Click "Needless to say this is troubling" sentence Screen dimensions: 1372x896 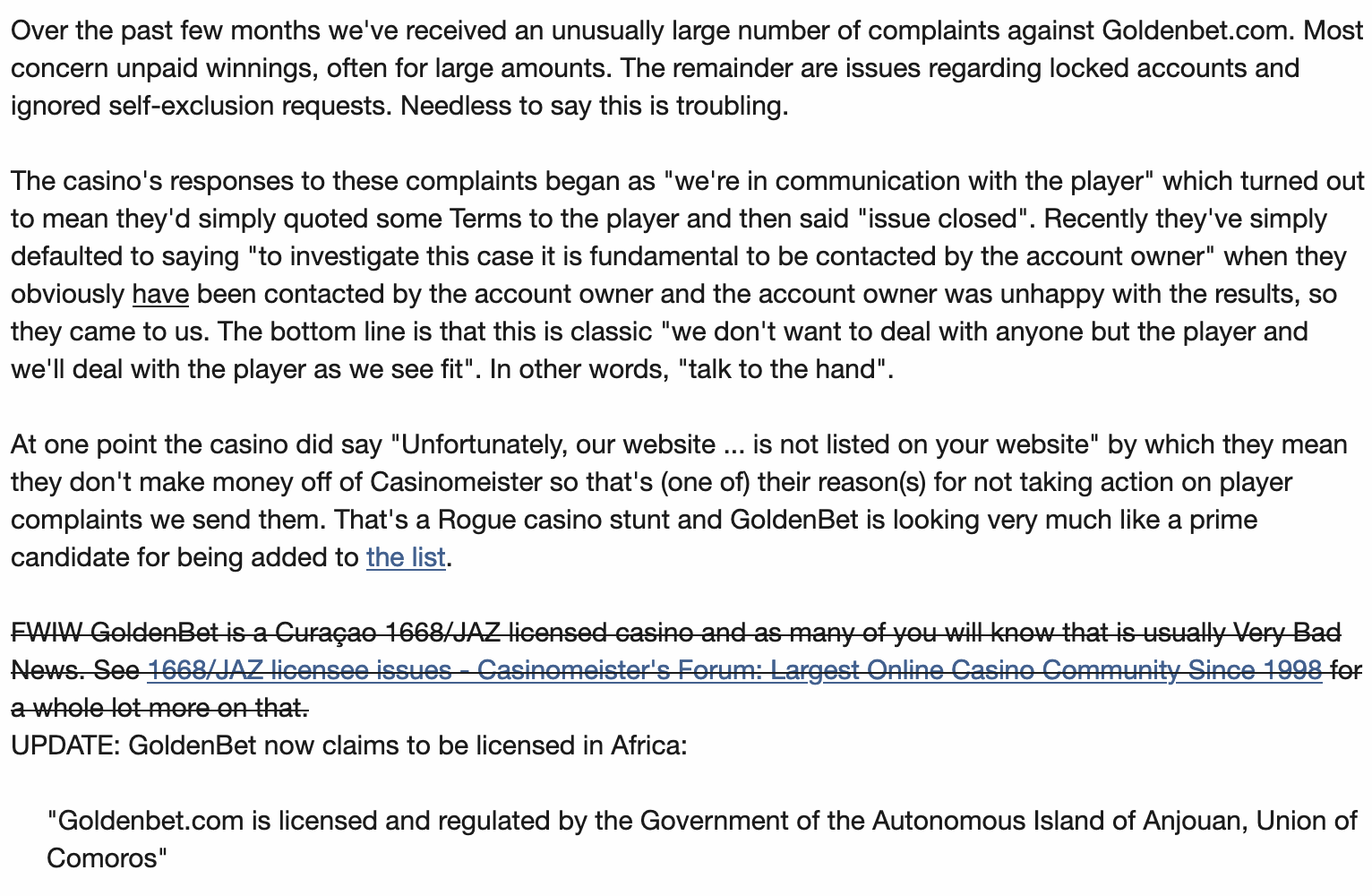pyautogui.click(x=594, y=106)
